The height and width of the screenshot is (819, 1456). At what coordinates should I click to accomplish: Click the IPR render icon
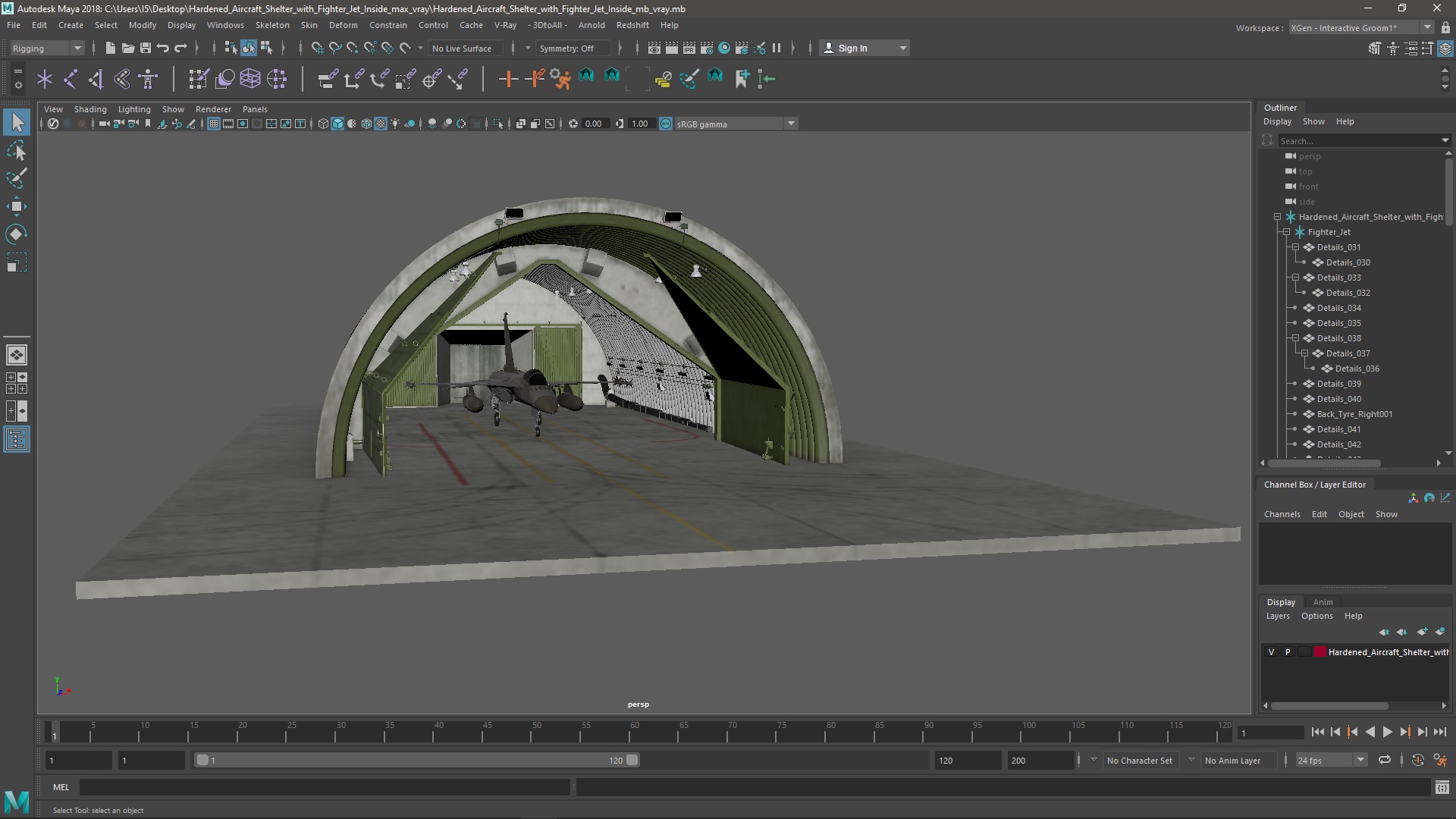tap(689, 48)
